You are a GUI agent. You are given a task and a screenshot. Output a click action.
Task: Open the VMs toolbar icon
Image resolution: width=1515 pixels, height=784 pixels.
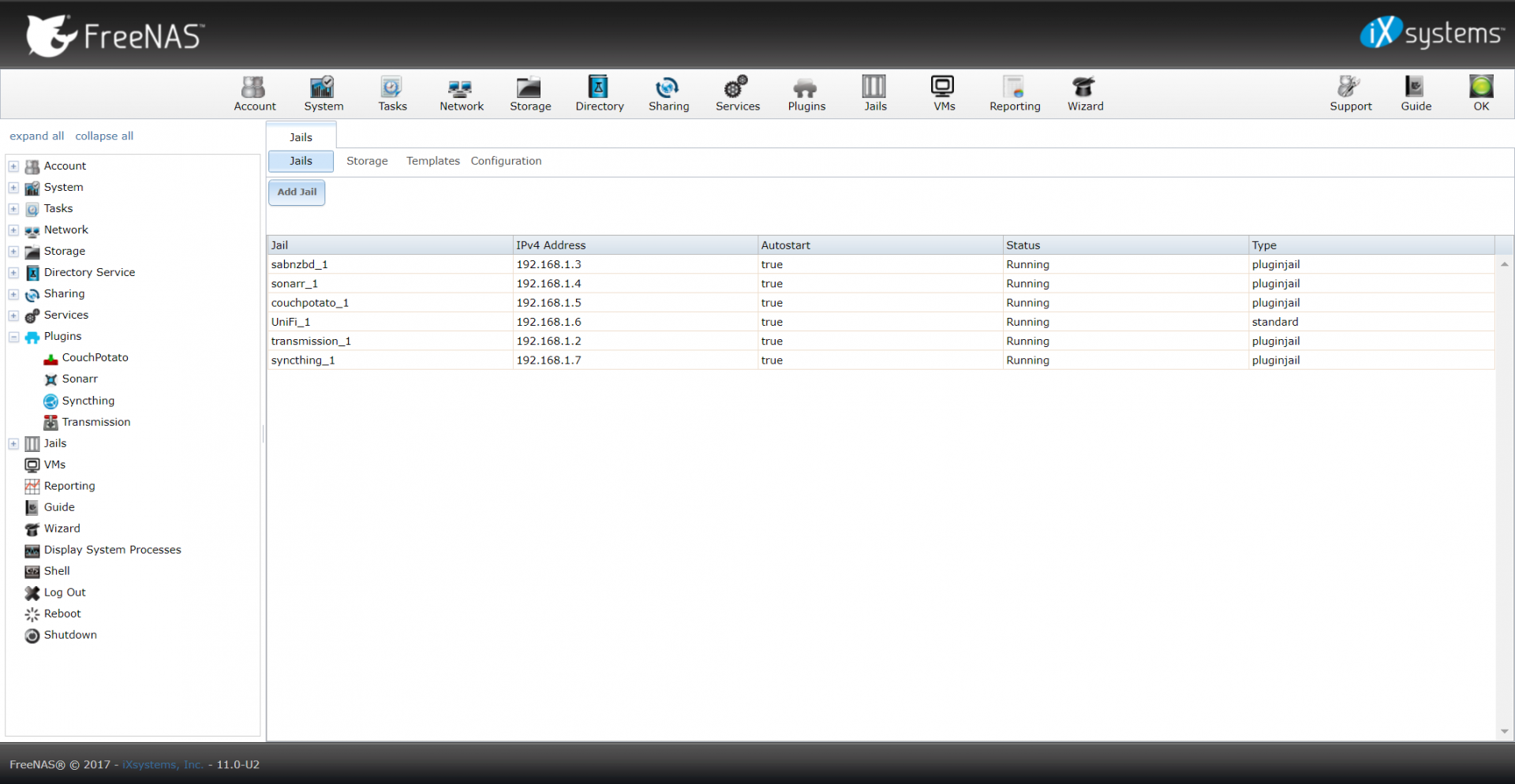click(x=944, y=94)
